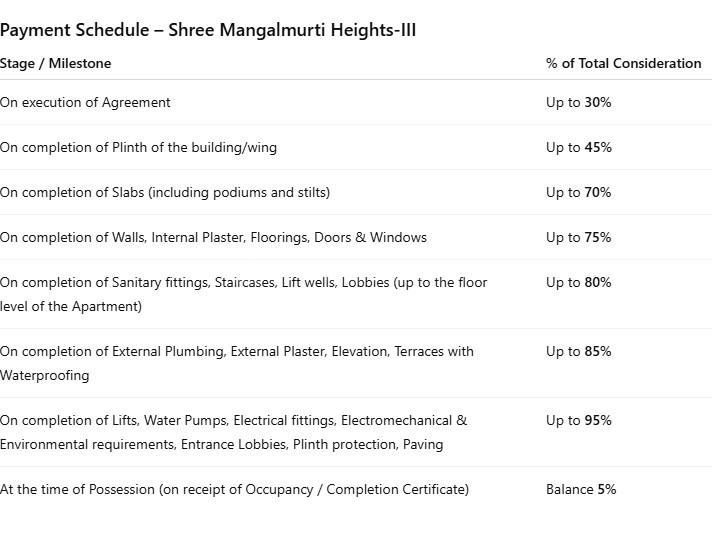Screen dimensions: 712x537
Task: Click the Up to 80% cell
Action: 578,282
